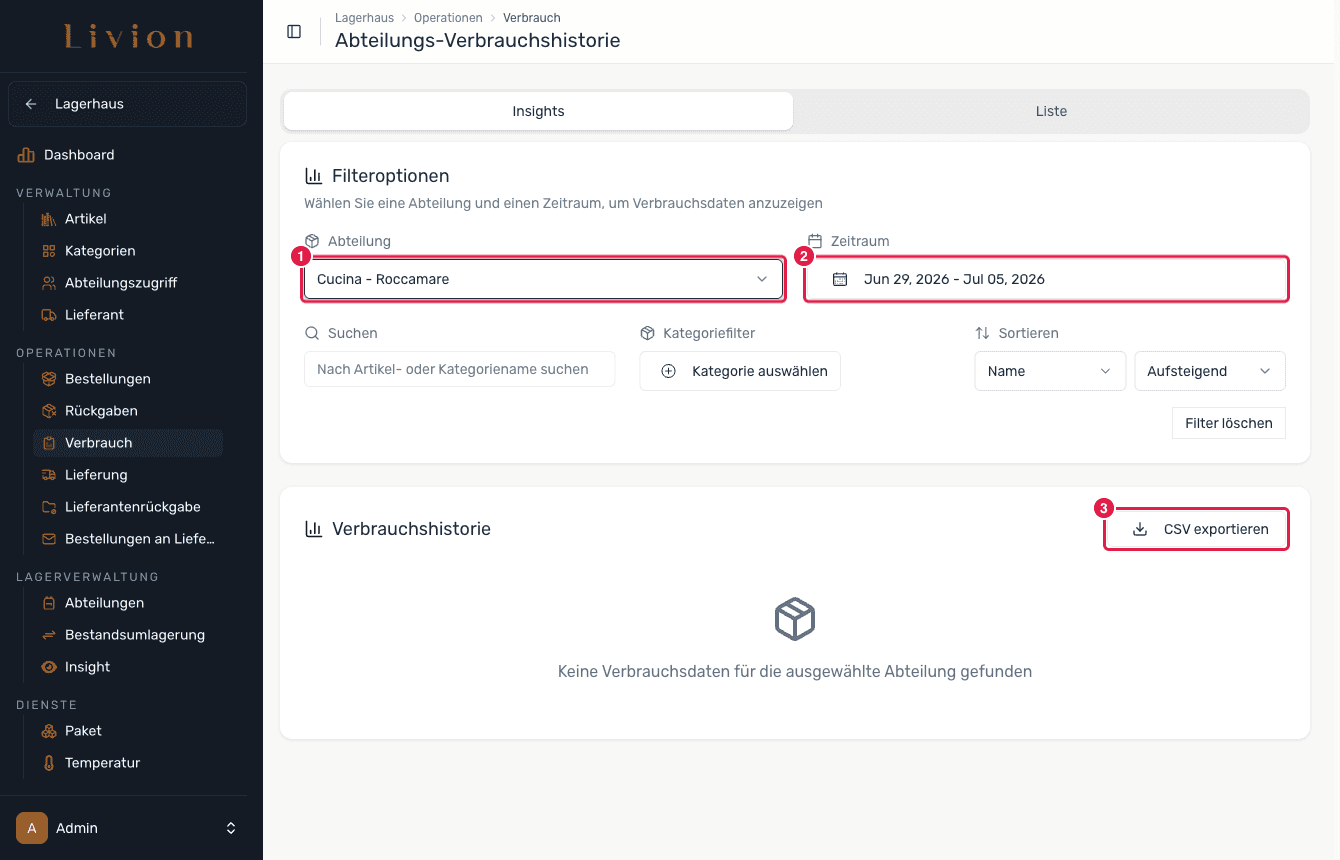Image resolution: width=1340 pixels, height=860 pixels.
Task: Click the Dashboard bar chart icon
Action: [x=26, y=155]
